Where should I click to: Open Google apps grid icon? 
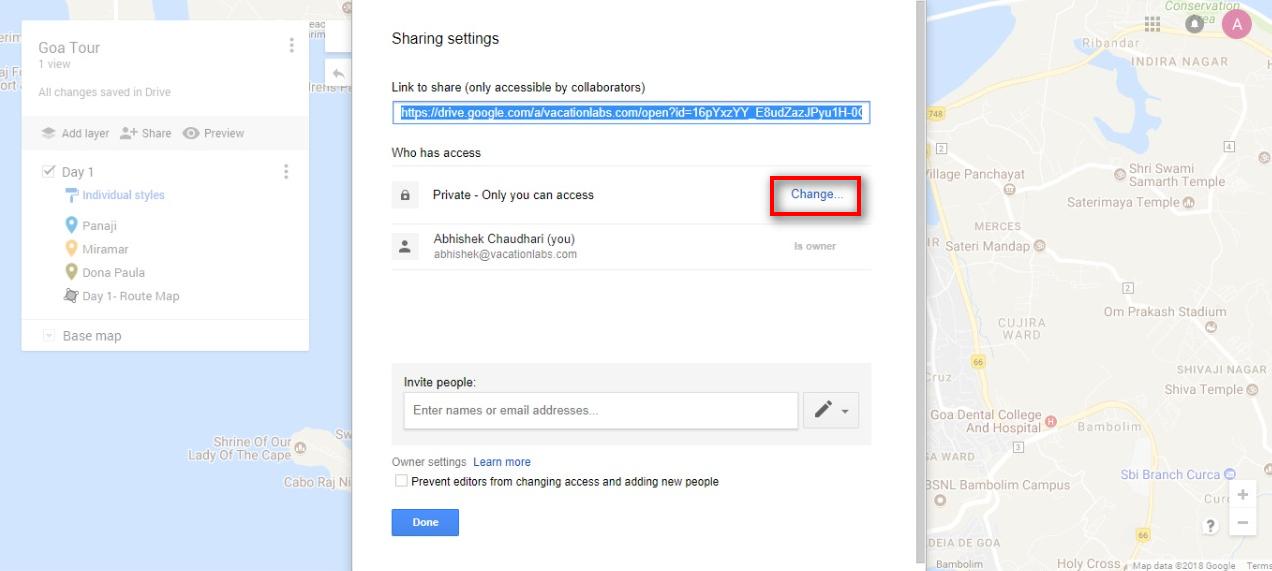(1152, 24)
